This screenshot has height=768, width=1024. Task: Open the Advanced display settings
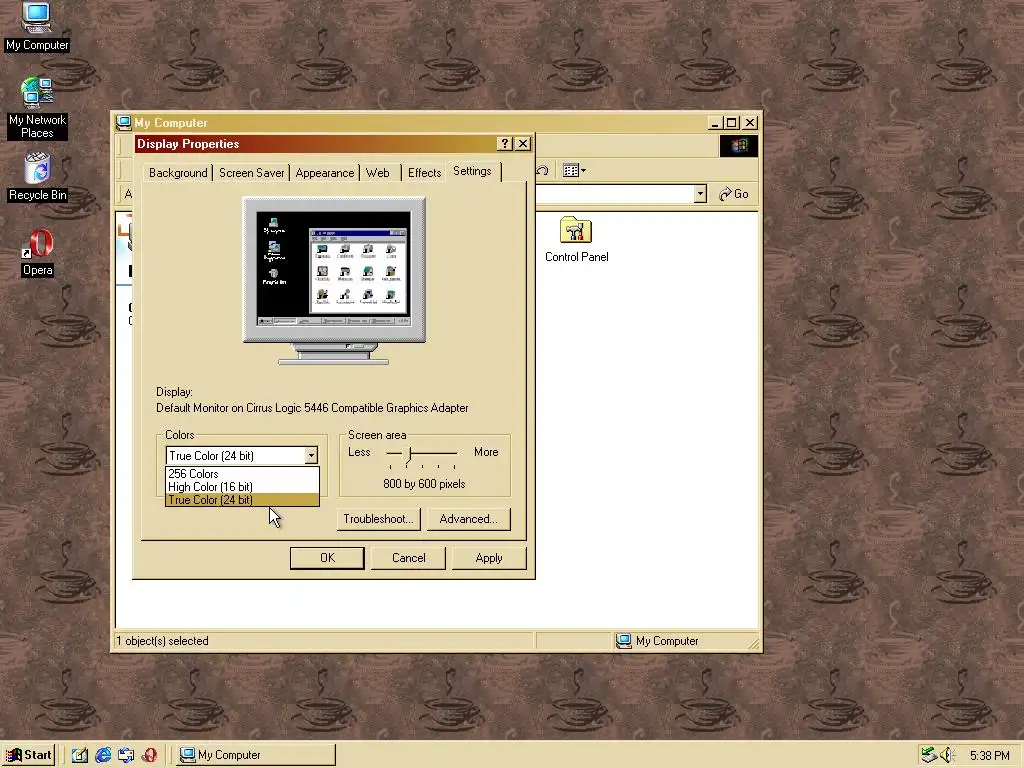(468, 519)
